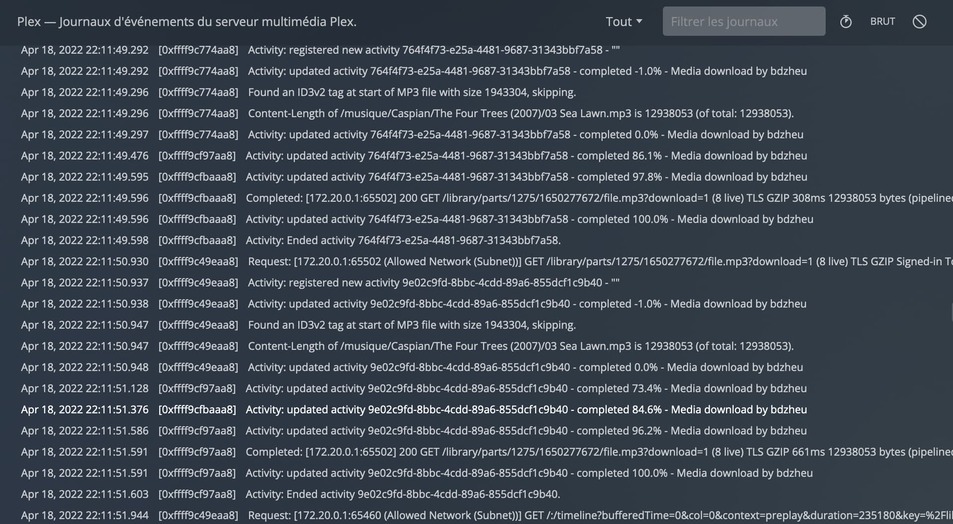This screenshot has height=524, width=953.
Task: Click the 'Completed' GET entry with 661ms
Action: tap(598, 452)
